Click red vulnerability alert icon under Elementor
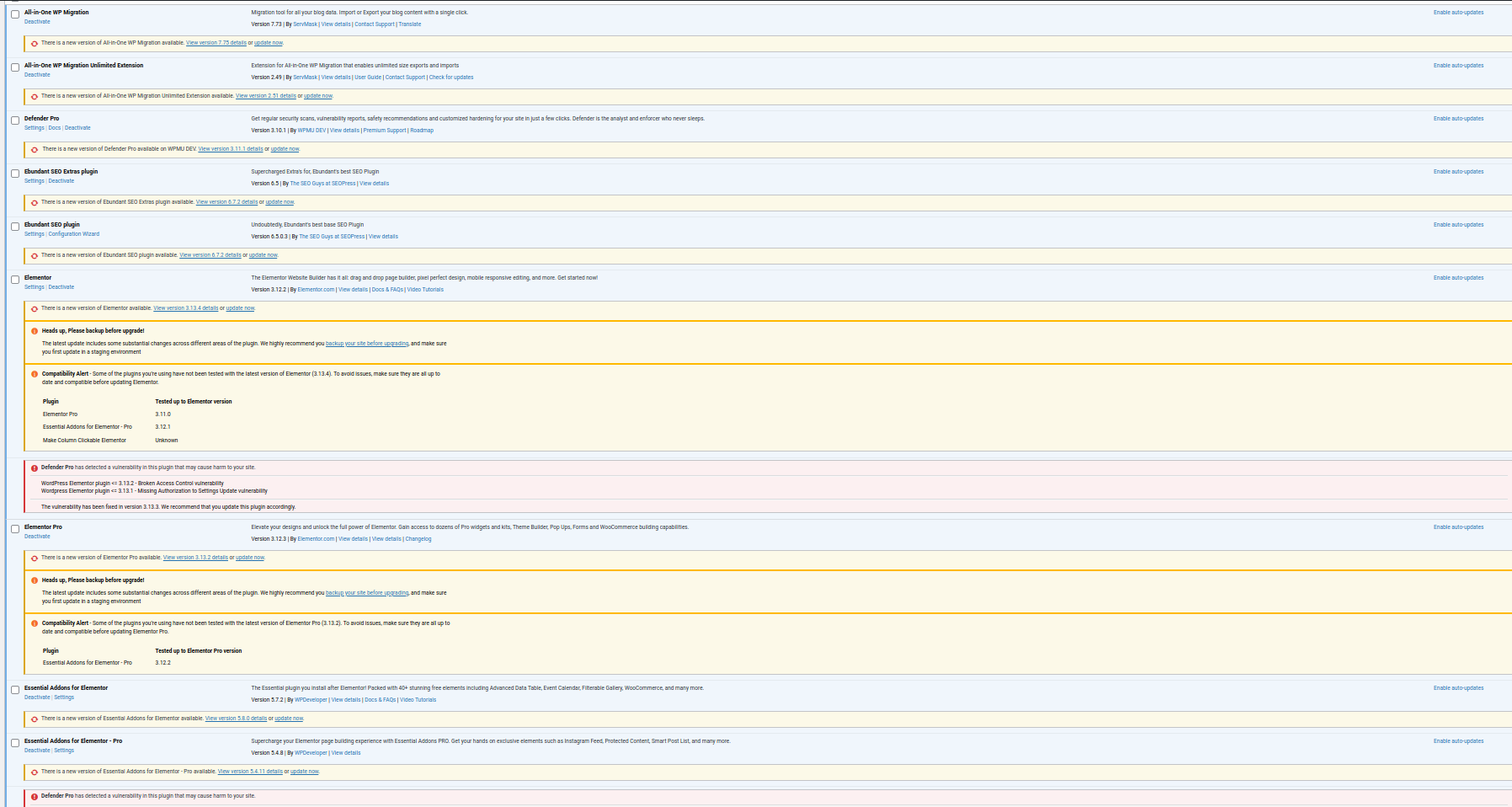Image resolution: width=1512 pixels, height=807 pixels. click(35, 468)
